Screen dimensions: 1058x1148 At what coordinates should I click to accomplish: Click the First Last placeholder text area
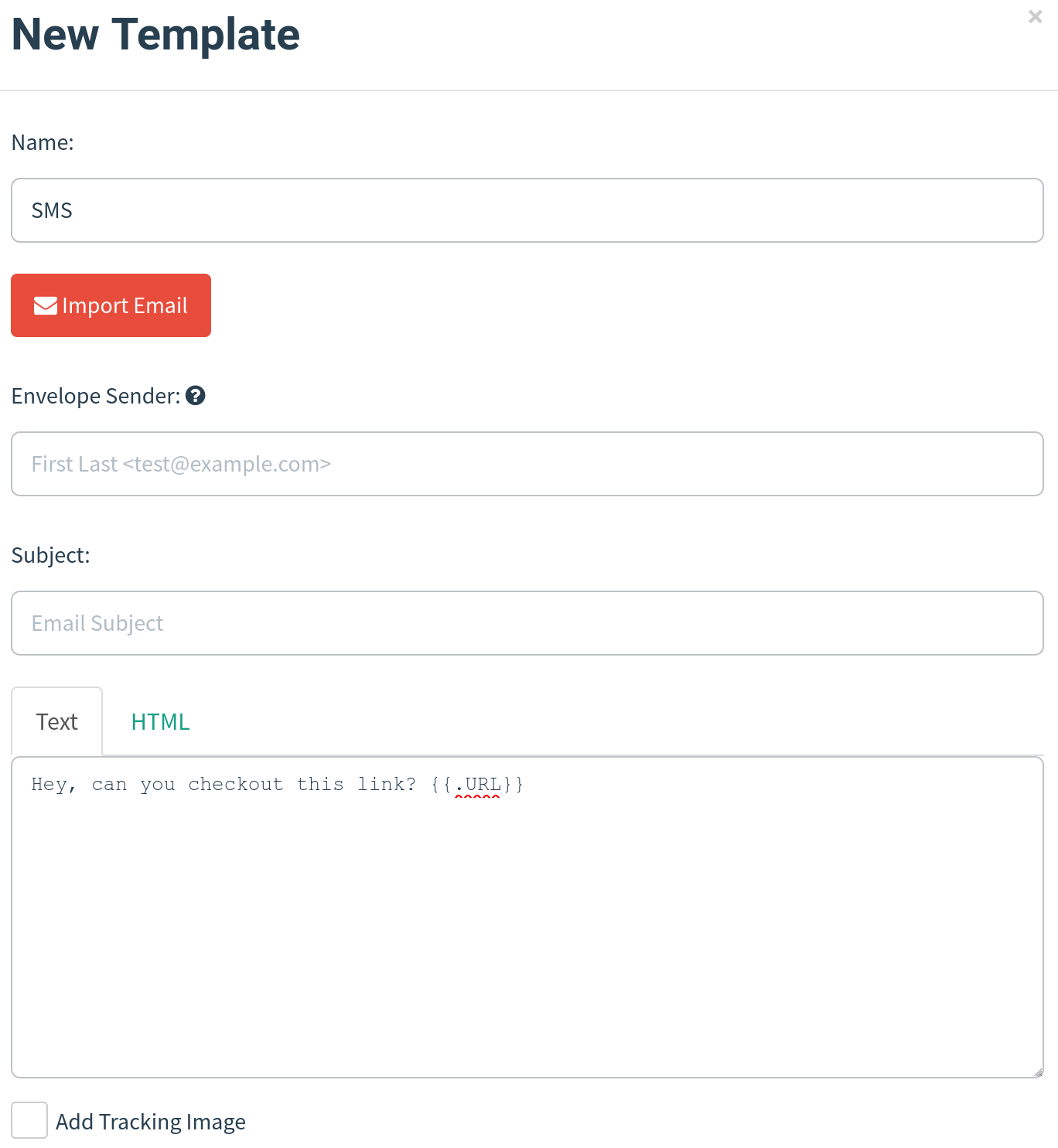(180, 463)
